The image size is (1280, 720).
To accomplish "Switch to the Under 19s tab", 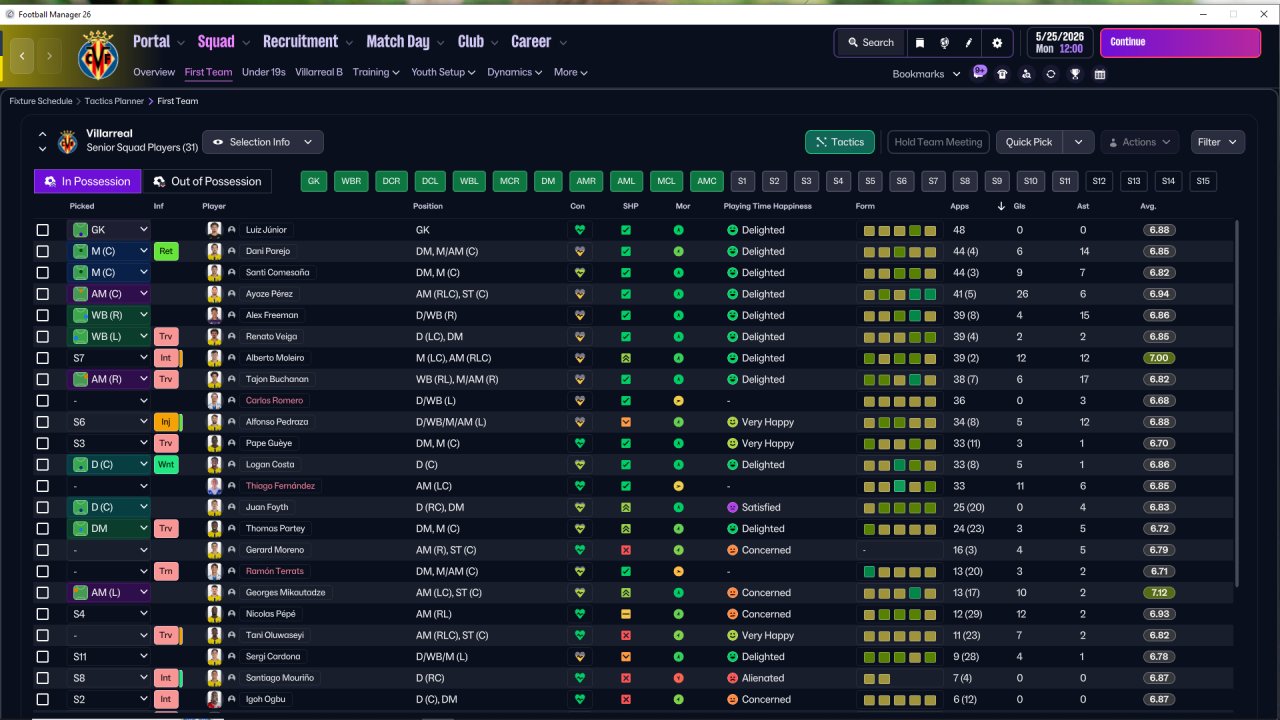I will [x=264, y=73].
